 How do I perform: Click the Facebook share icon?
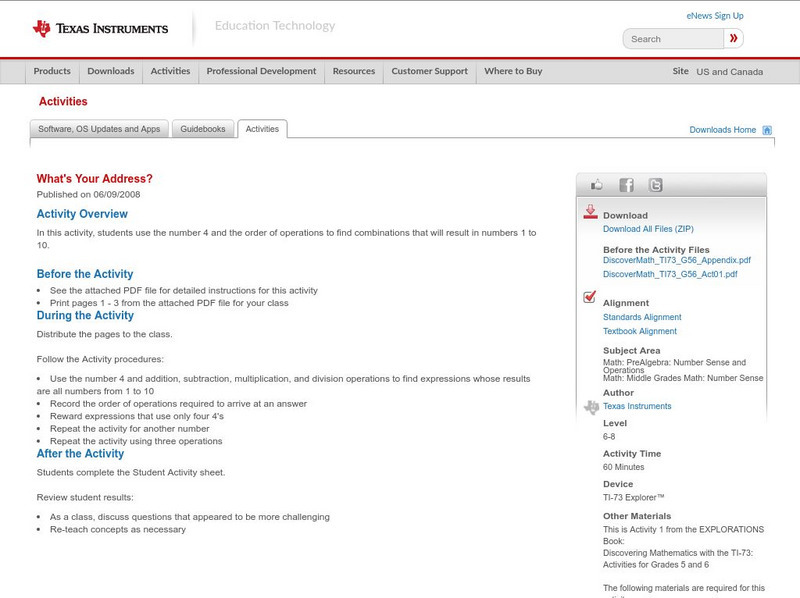(625, 184)
